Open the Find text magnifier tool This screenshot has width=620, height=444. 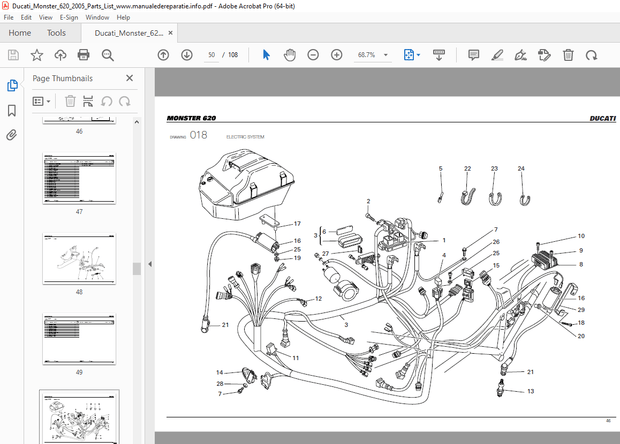pyautogui.click(x=108, y=55)
